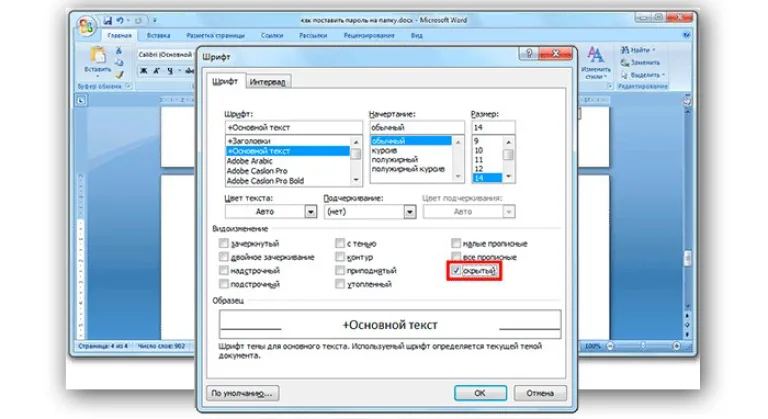Click the Save icon in quick access toolbar
768x419 pixels.
pyautogui.click(x=107, y=21)
